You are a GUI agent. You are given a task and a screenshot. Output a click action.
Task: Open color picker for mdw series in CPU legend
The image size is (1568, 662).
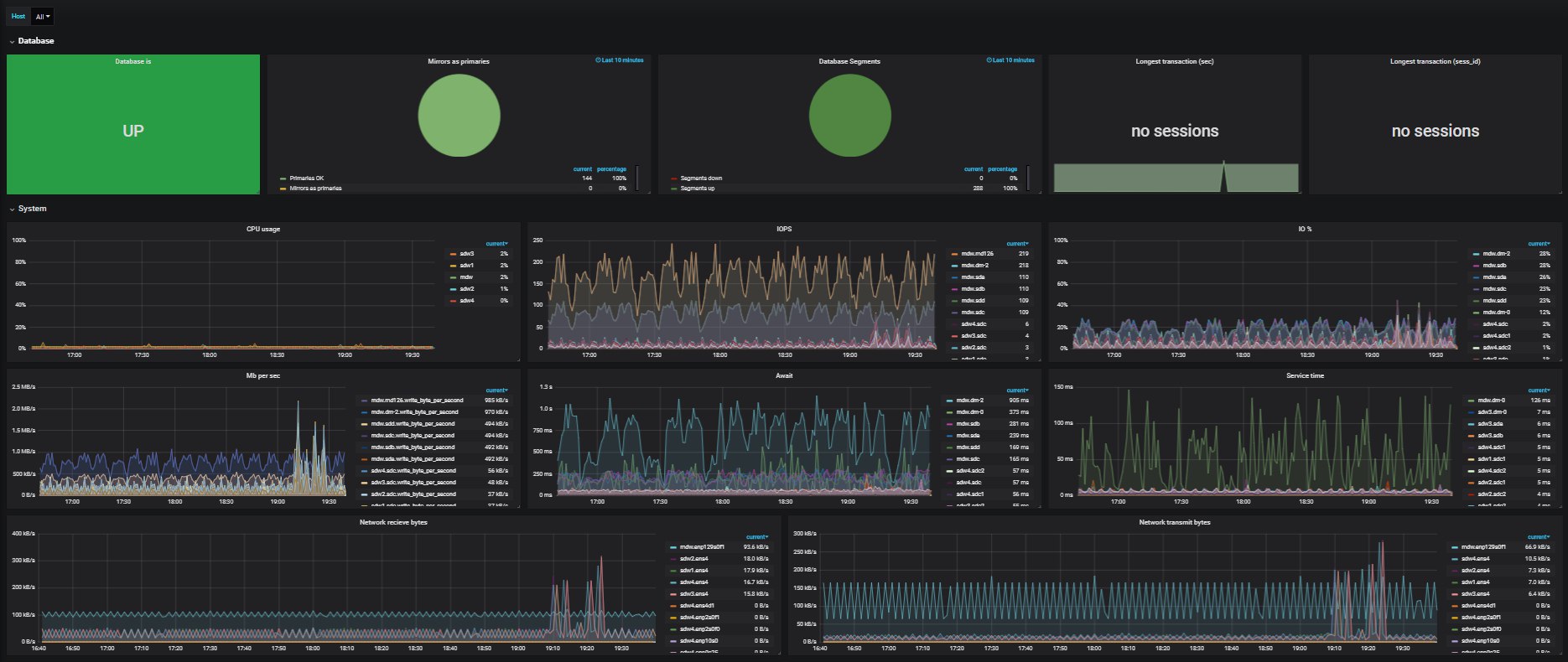452,277
